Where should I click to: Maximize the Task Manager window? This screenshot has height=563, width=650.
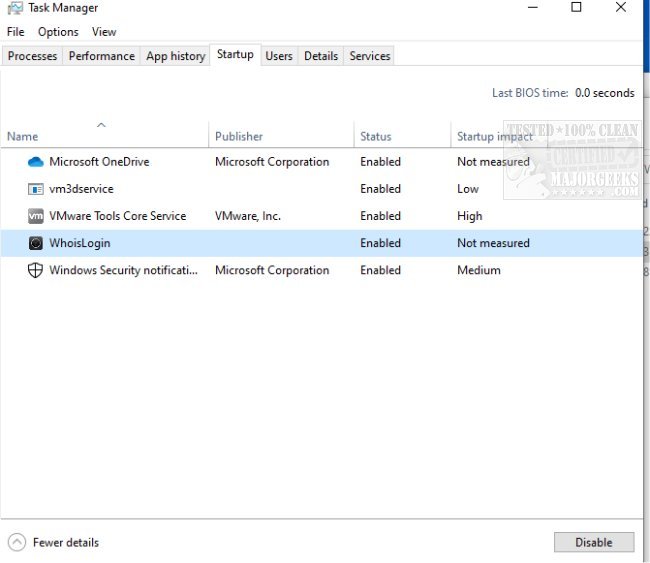[x=576, y=7]
